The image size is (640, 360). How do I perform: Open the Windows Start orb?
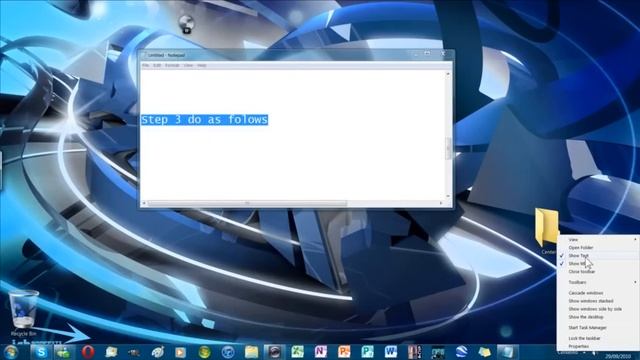pyautogui.click(x=11, y=352)
